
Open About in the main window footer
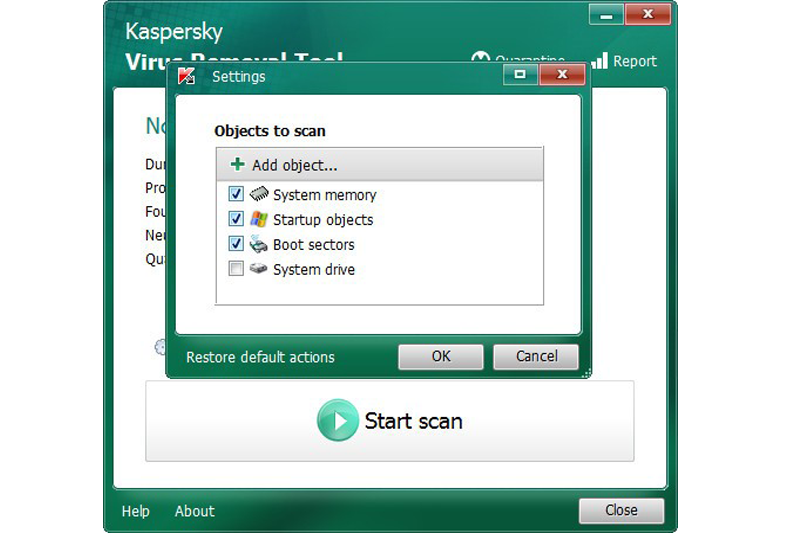(194, 511)
